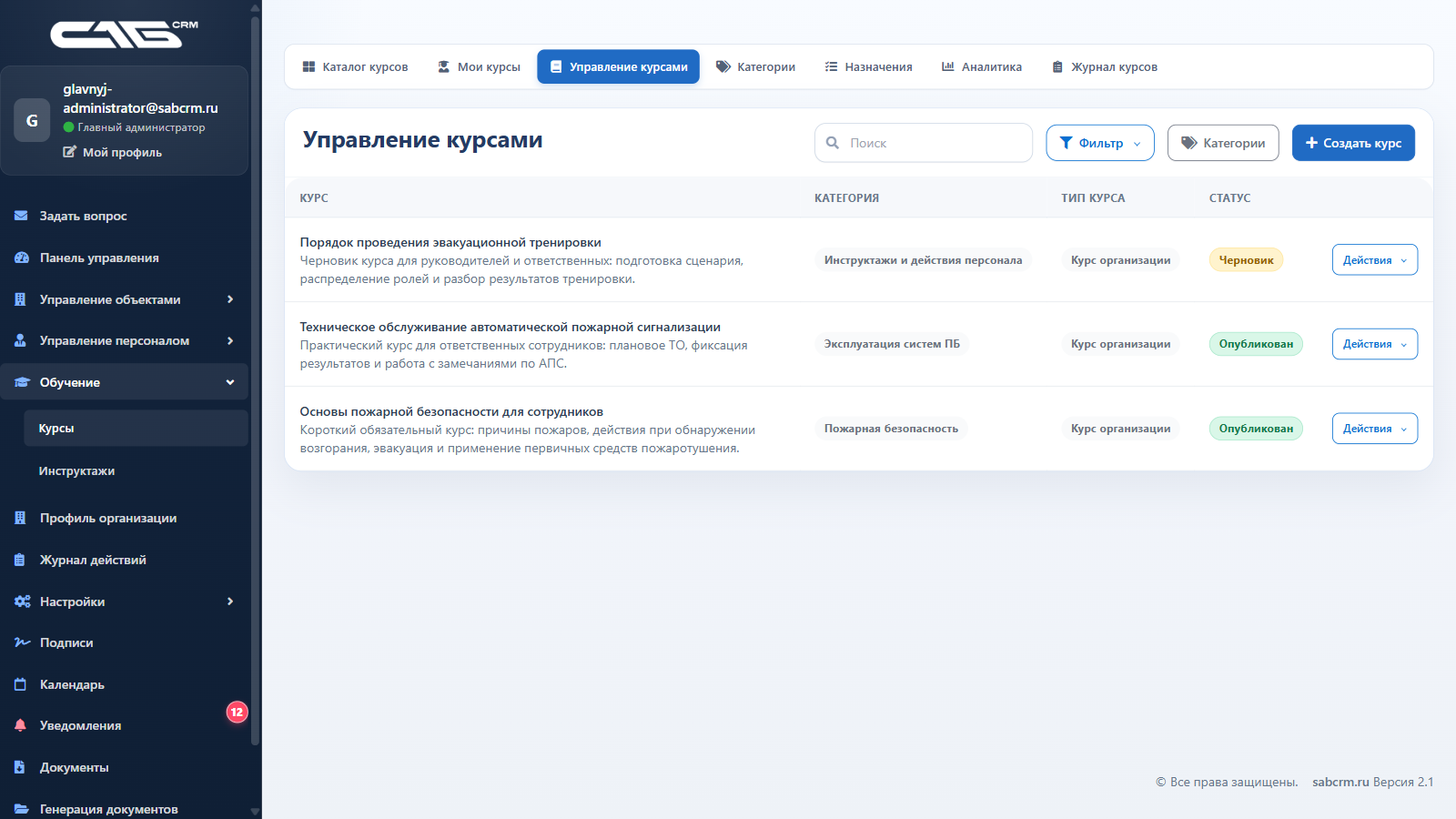Click the chart icon on Аналитика tab

coord(947,66)
